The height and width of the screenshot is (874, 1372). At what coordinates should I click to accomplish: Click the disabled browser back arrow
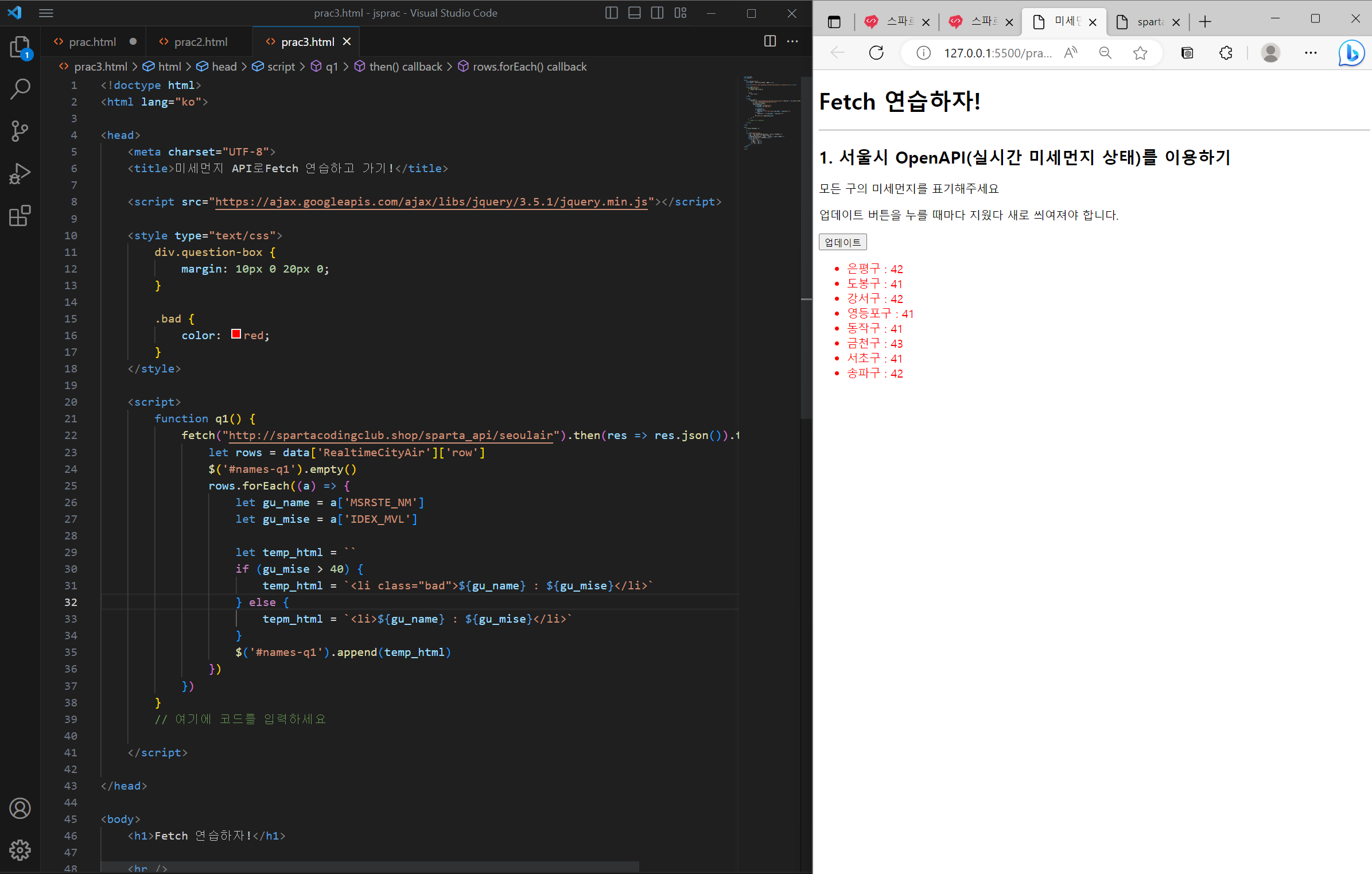point(838,53)
